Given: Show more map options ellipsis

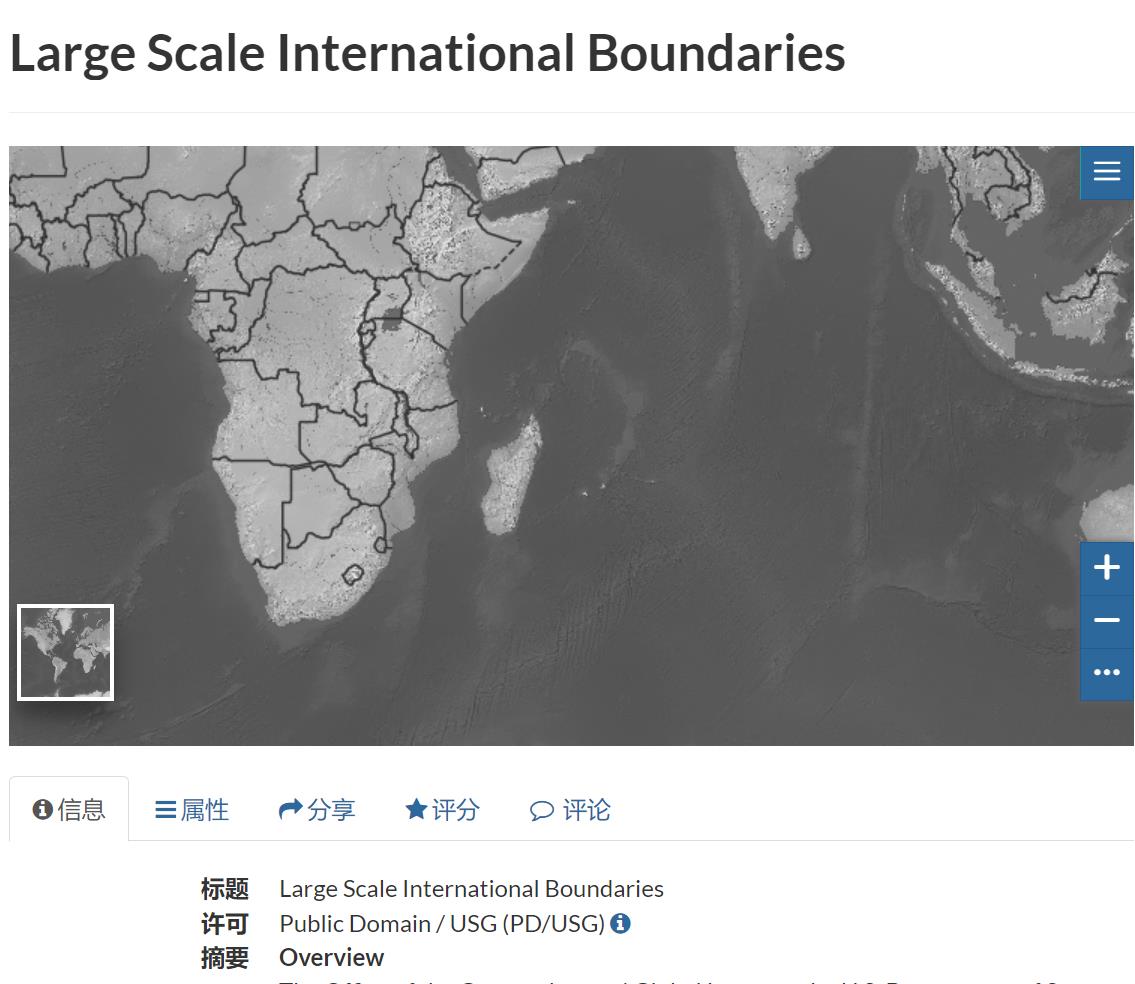Looking at the screenshot, I should tap(1106, 673).
